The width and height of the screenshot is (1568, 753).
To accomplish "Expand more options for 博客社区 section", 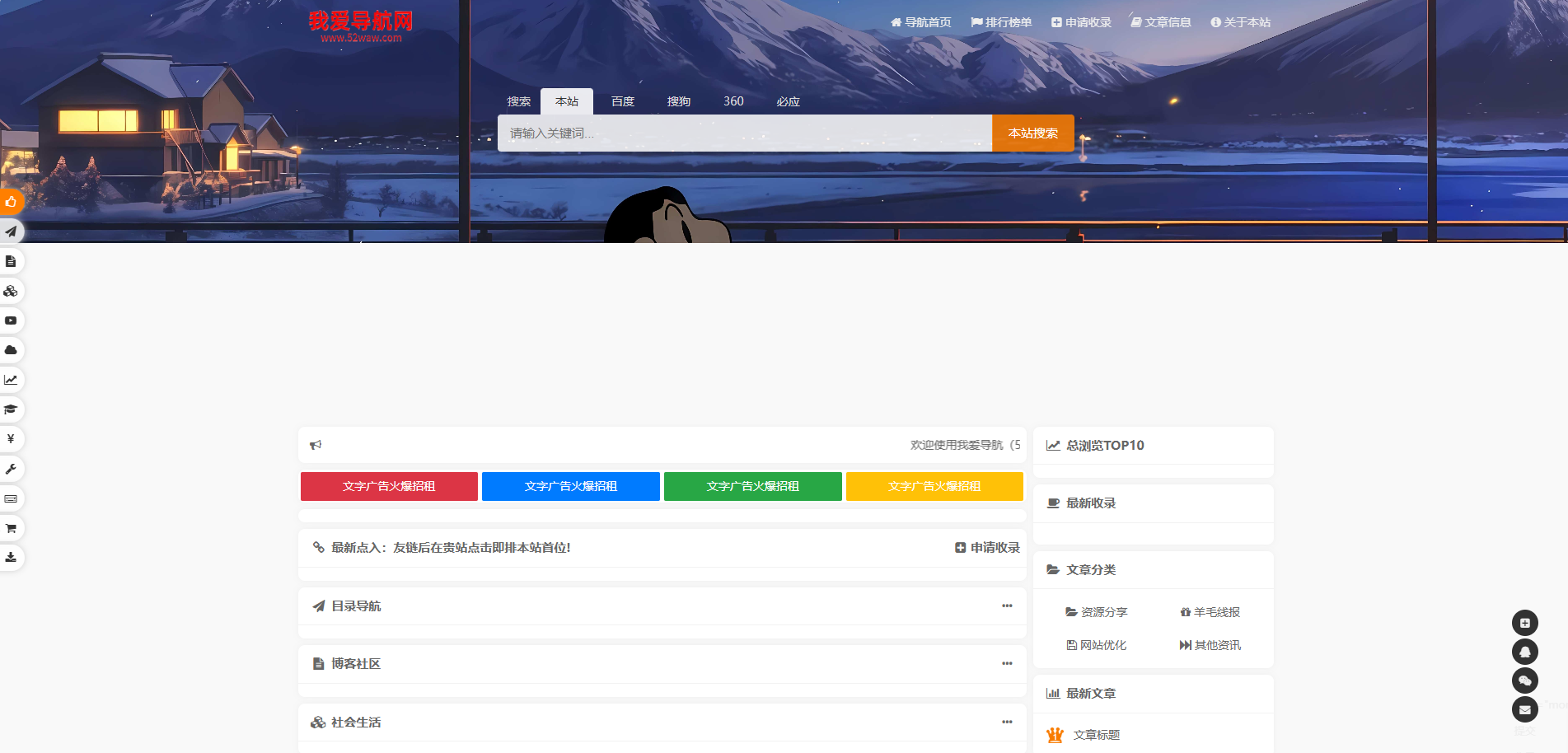I will 1007,664.
